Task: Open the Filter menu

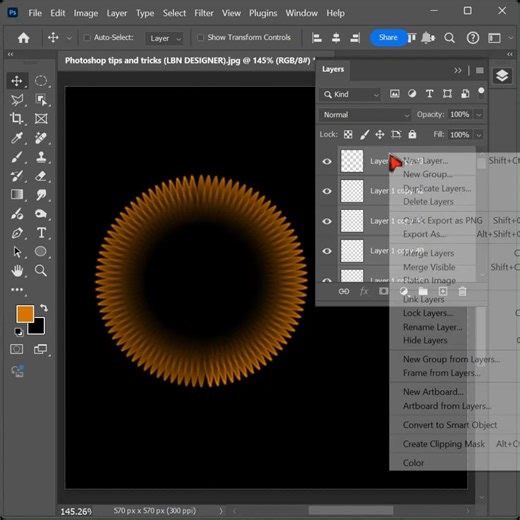Action: point(204,13)
